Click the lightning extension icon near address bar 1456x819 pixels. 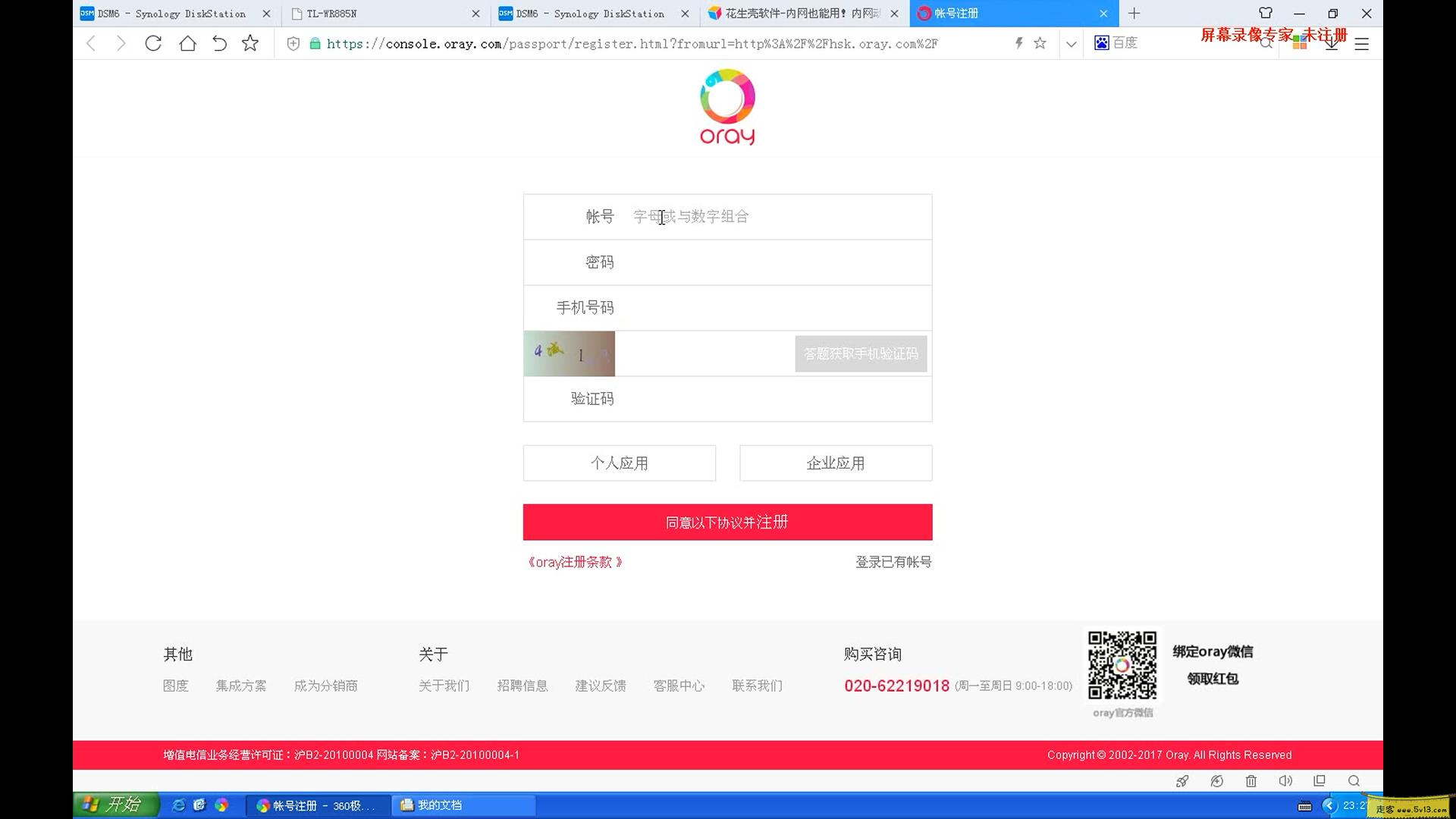[1018, 42]
